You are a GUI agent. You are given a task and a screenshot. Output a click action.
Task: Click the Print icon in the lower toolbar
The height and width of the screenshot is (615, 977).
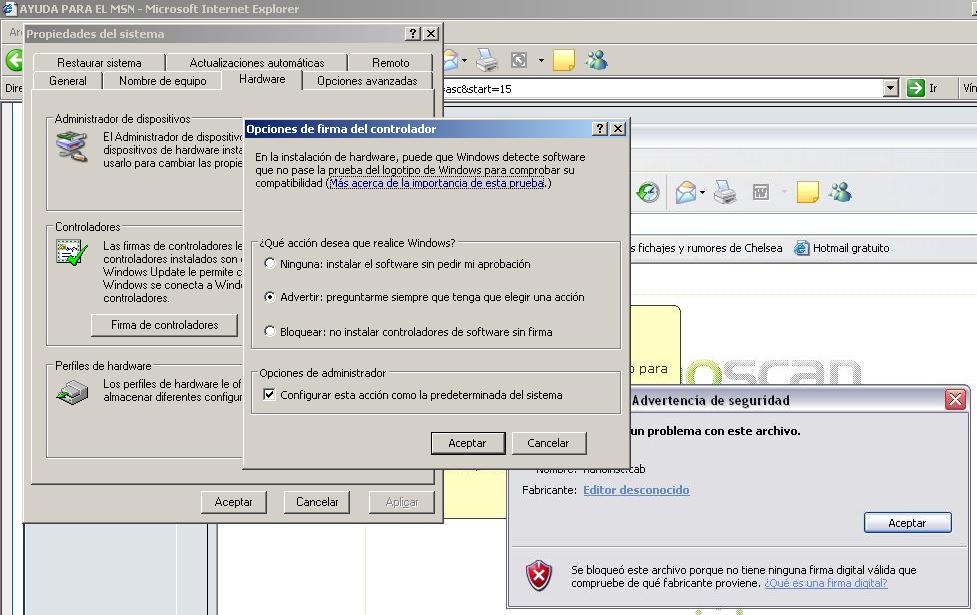coord(725,192)
